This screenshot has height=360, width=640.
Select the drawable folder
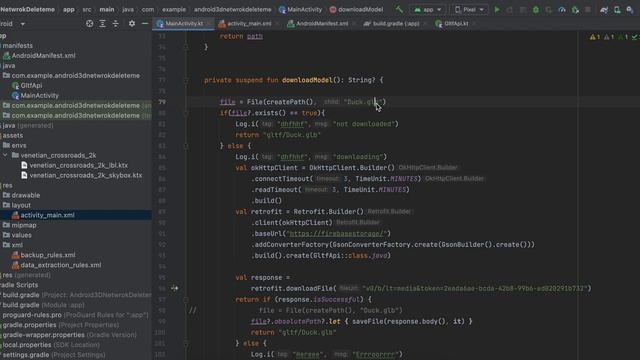(25, 195)
